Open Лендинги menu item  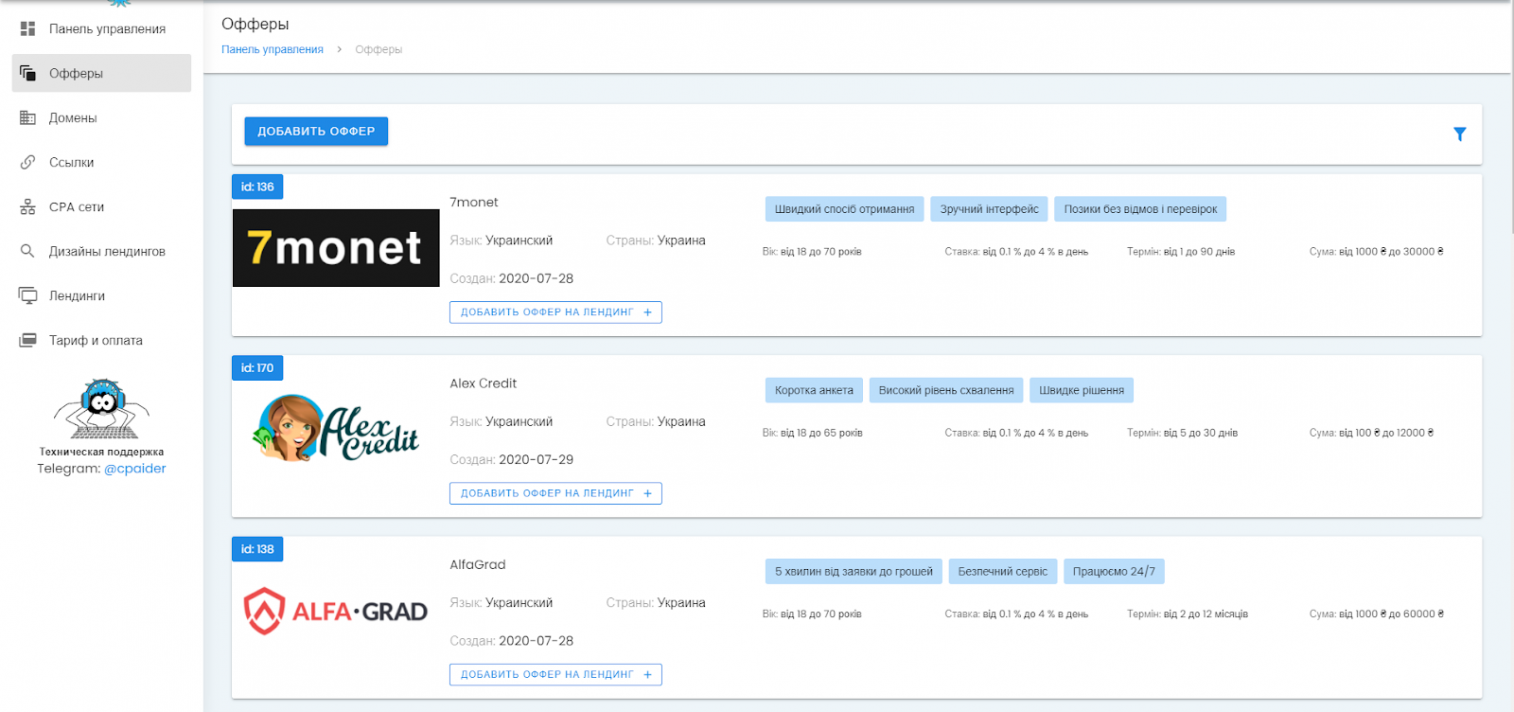(x=101, y=296)
